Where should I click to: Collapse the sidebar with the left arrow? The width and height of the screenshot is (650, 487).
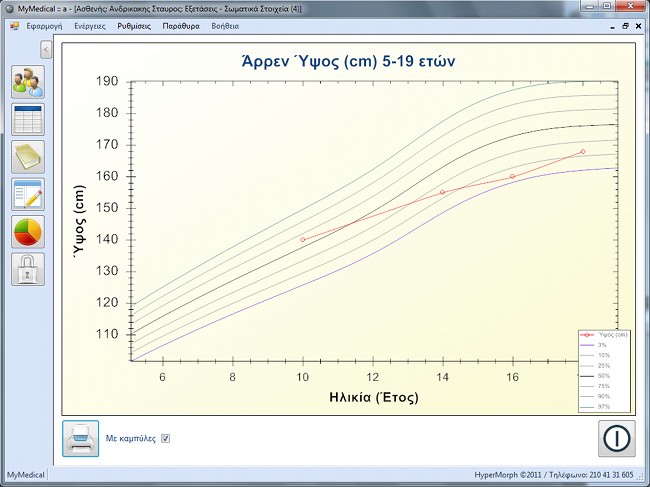pyautogui.click(x=46, y=49)
